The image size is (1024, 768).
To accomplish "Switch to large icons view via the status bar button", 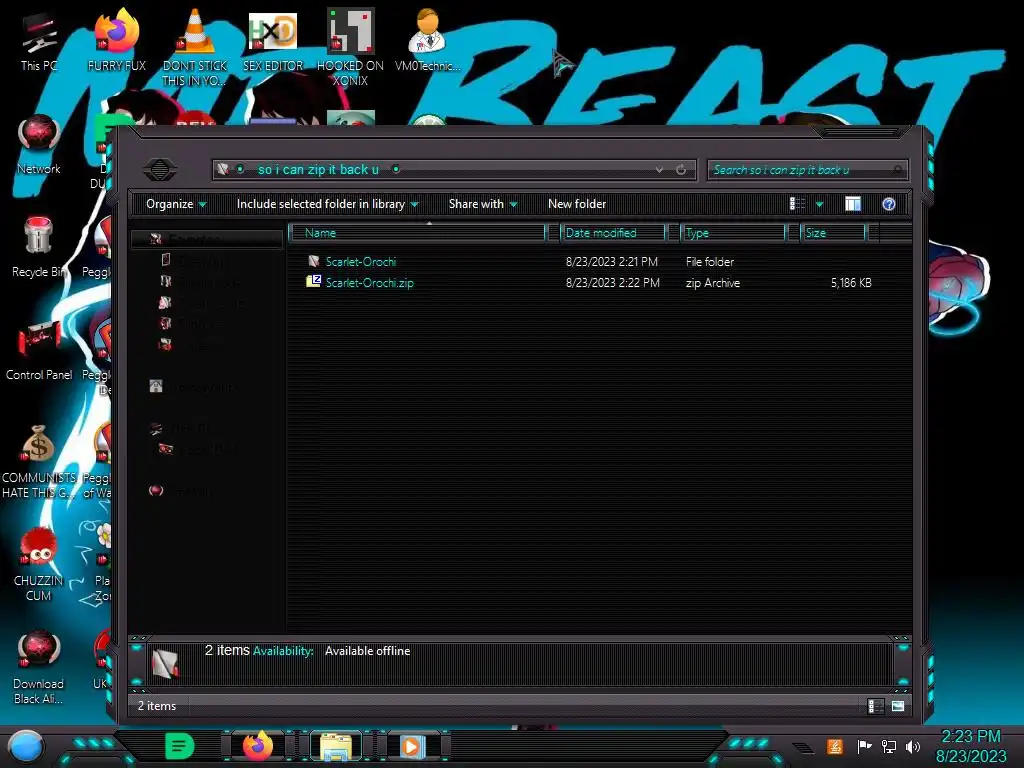I will coord(898,706).
